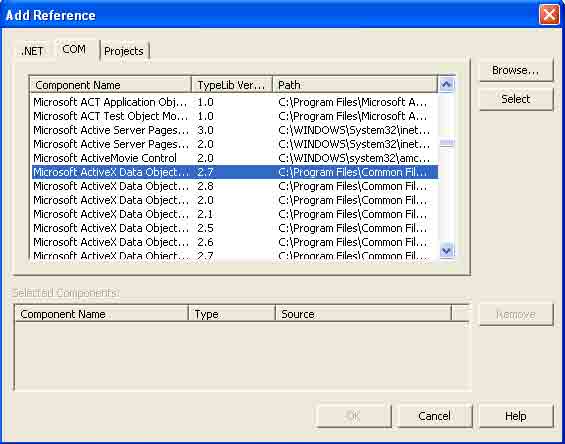This screenshot has height=444, width=565.
Task: Click the 2.8 TypeLib version cell
Action: point(205,186)
